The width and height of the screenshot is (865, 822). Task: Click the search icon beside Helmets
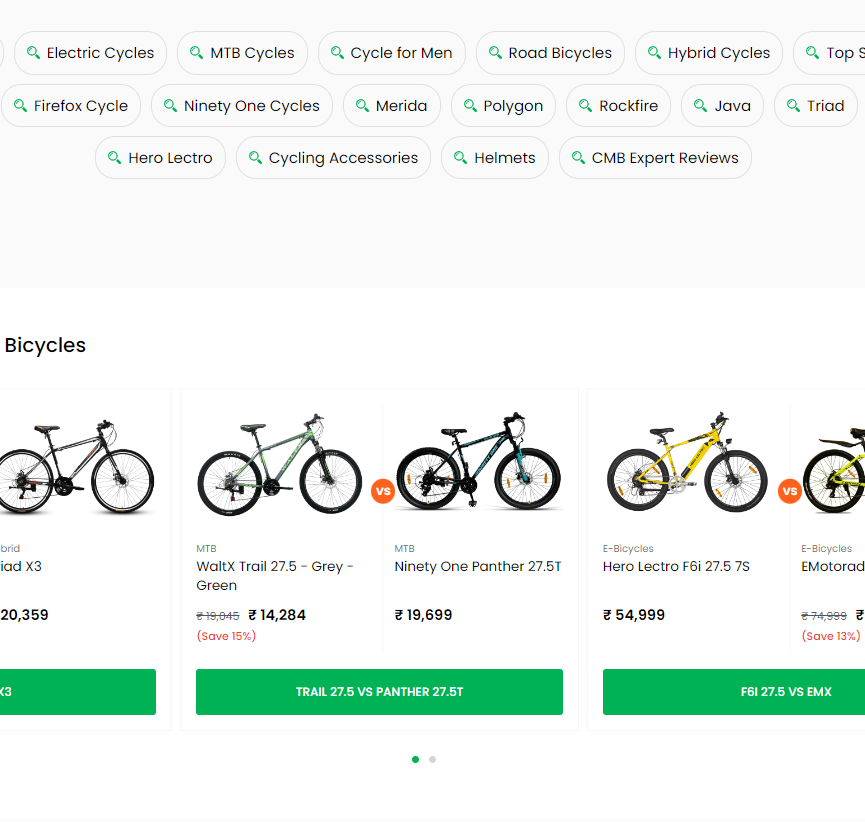(x=460, y=158)
